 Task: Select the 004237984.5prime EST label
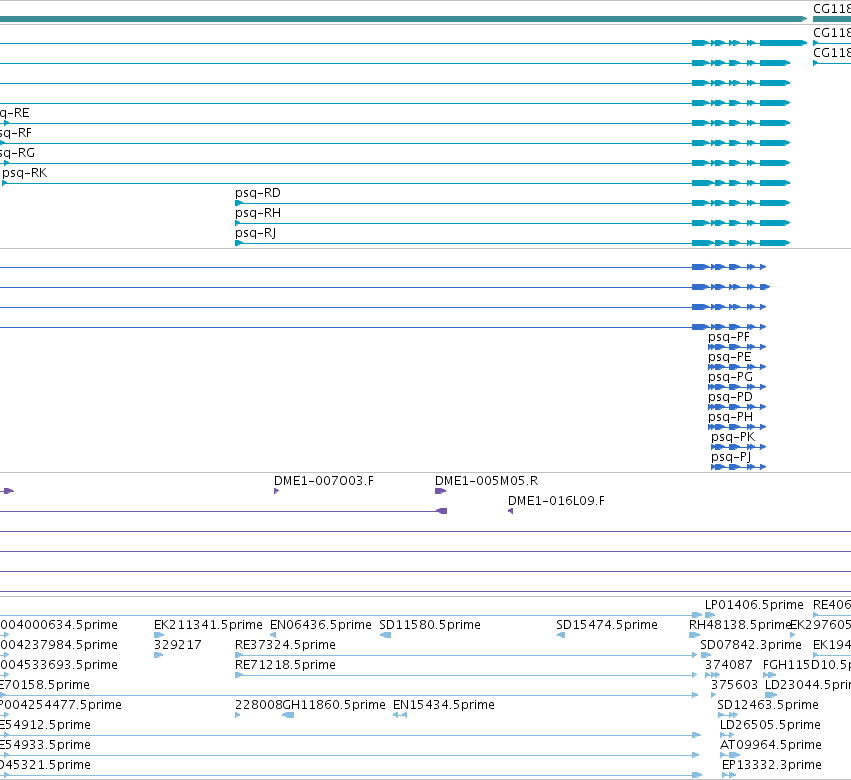point(59,645)
